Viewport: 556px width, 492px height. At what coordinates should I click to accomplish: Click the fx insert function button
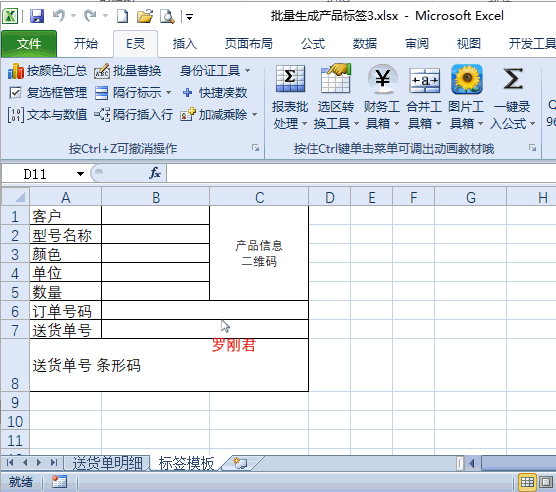155,173
